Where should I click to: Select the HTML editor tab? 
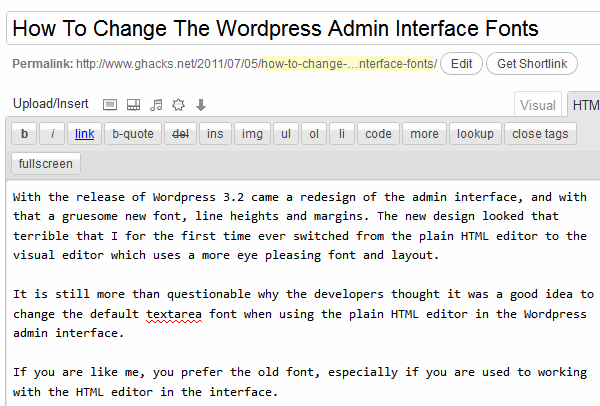click(584, 105)
